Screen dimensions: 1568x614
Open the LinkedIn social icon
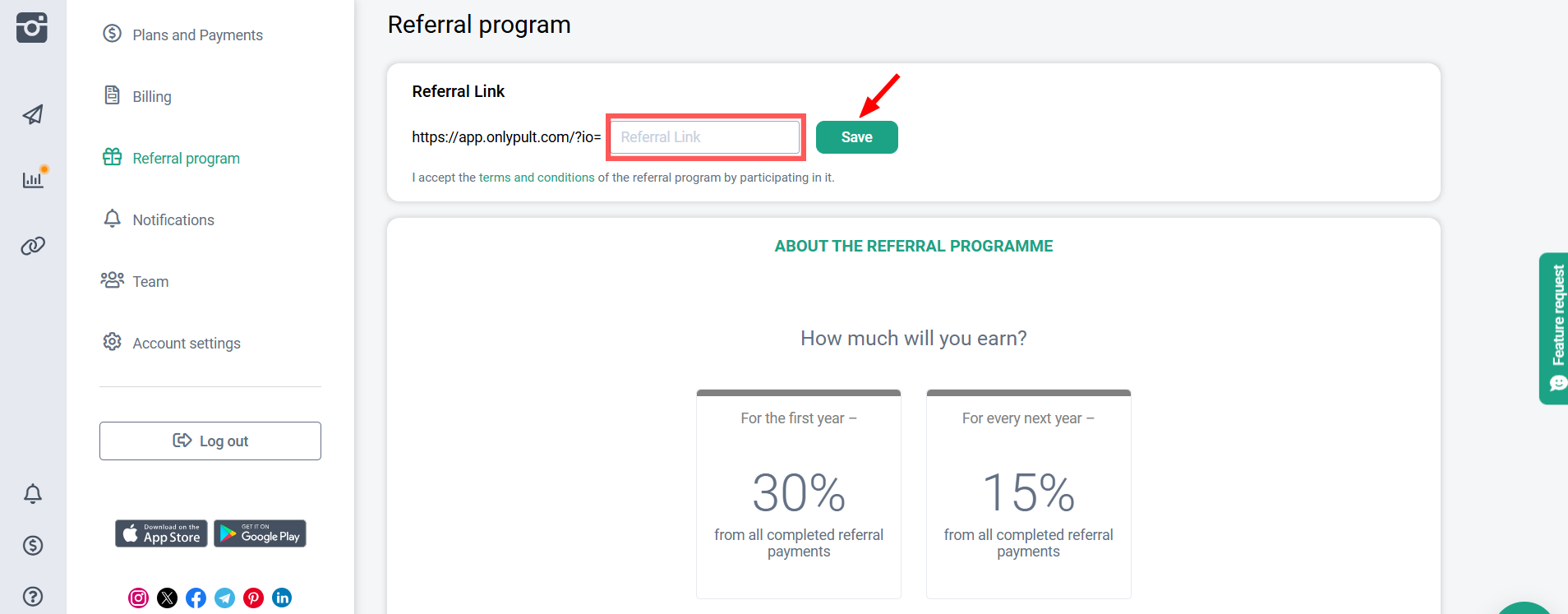click(282, 598)
